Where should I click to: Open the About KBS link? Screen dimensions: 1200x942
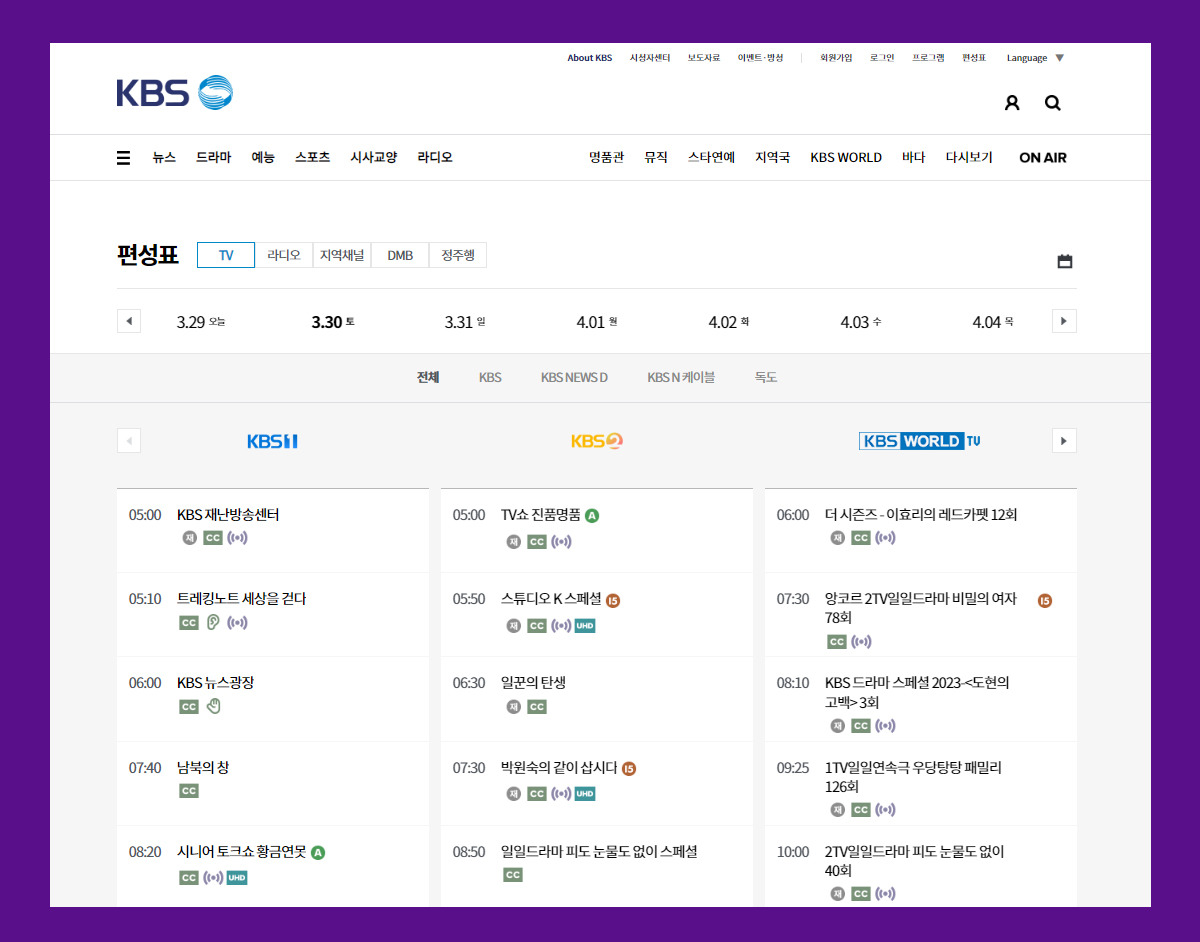click(x=589, y=57)
